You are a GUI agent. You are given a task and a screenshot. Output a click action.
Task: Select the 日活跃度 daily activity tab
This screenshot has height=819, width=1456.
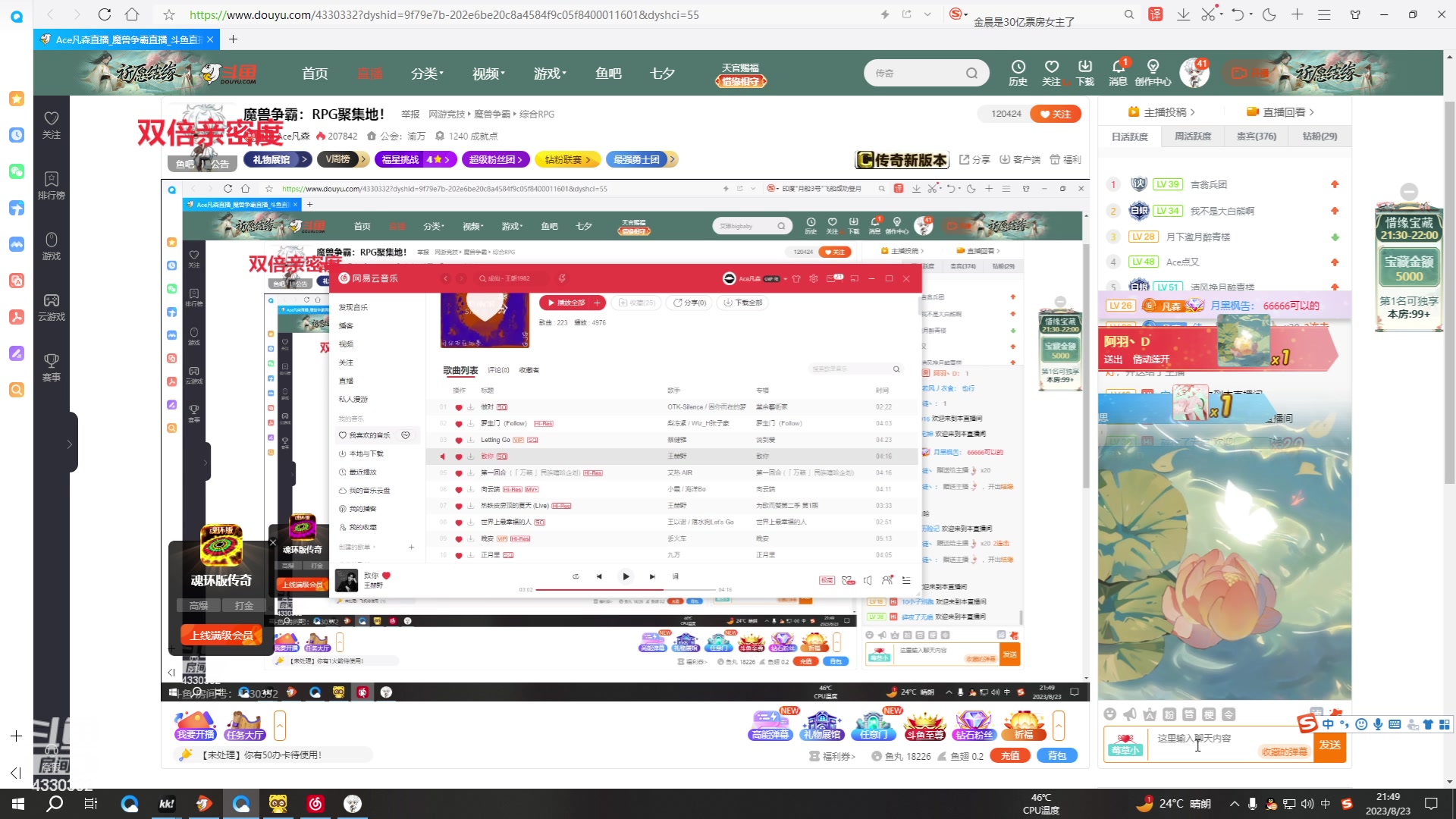coord(1130,136)
